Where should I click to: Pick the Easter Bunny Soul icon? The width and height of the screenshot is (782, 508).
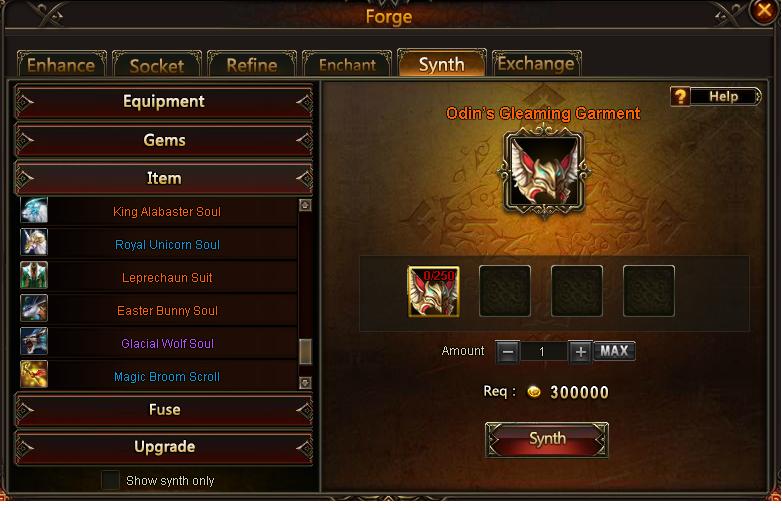[x=34, y=308]
